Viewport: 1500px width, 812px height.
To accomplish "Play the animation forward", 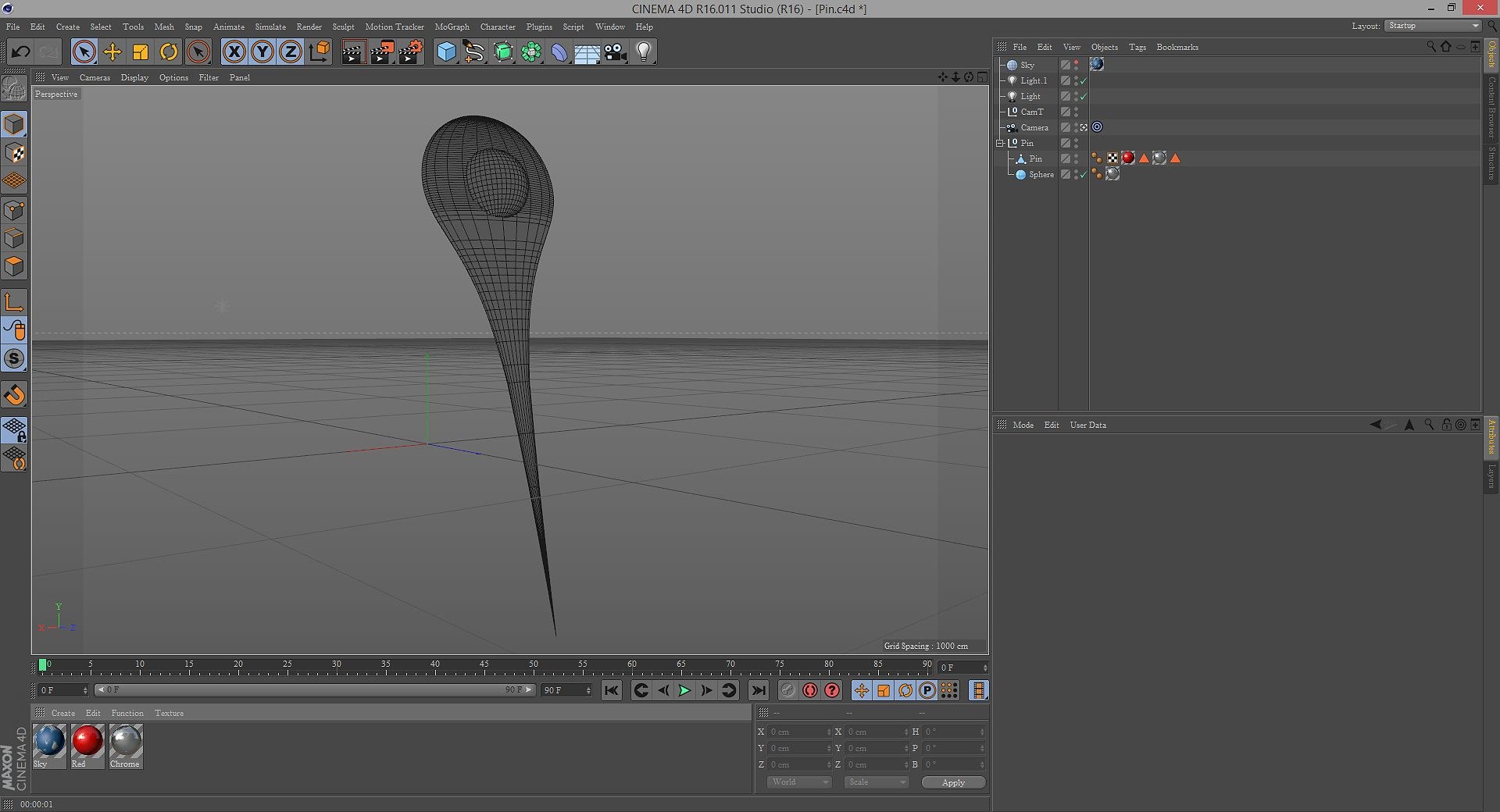I will click(x=684, y=690).
